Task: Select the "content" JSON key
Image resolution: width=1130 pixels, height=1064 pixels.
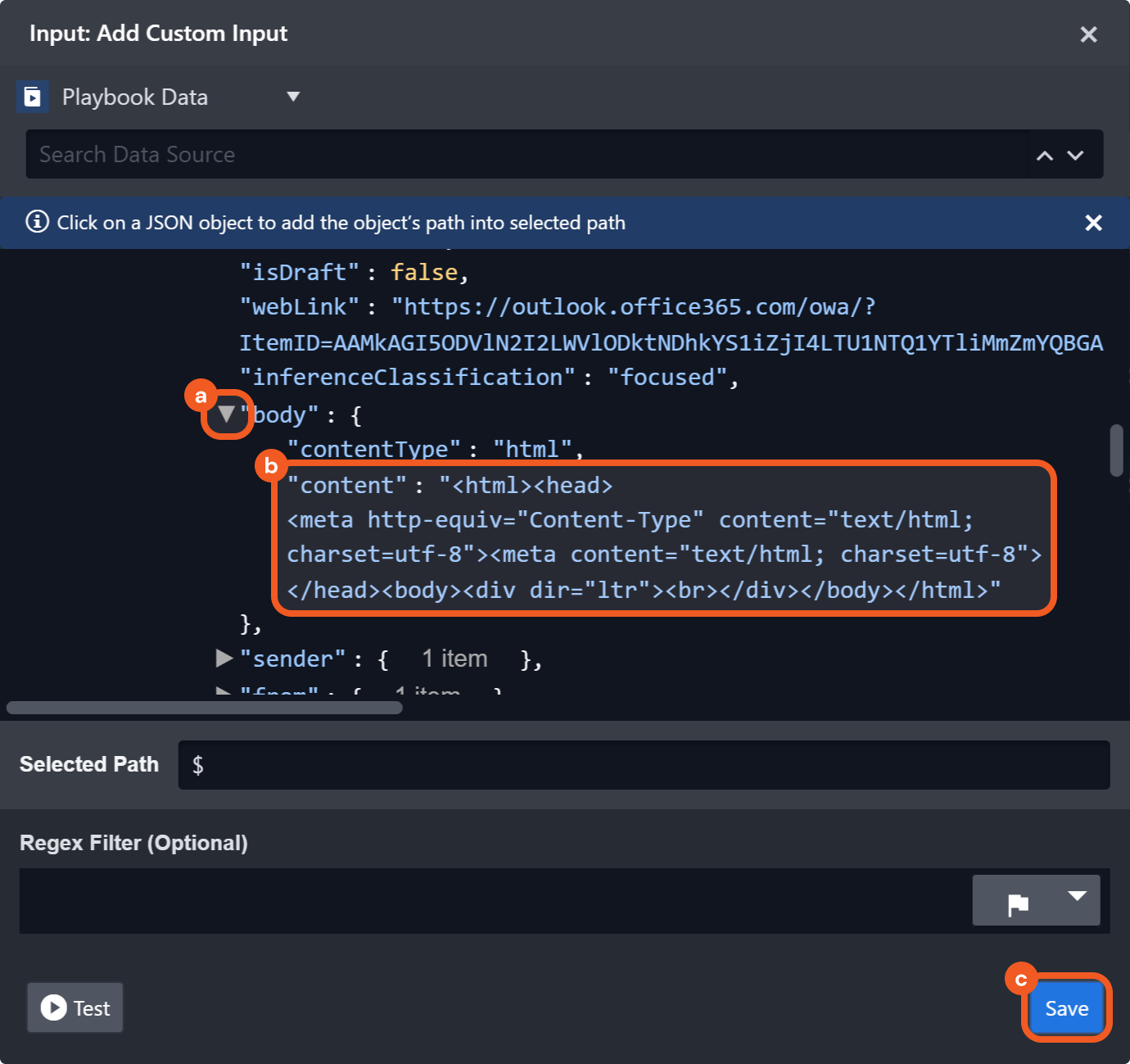Action: pos(346,486)
